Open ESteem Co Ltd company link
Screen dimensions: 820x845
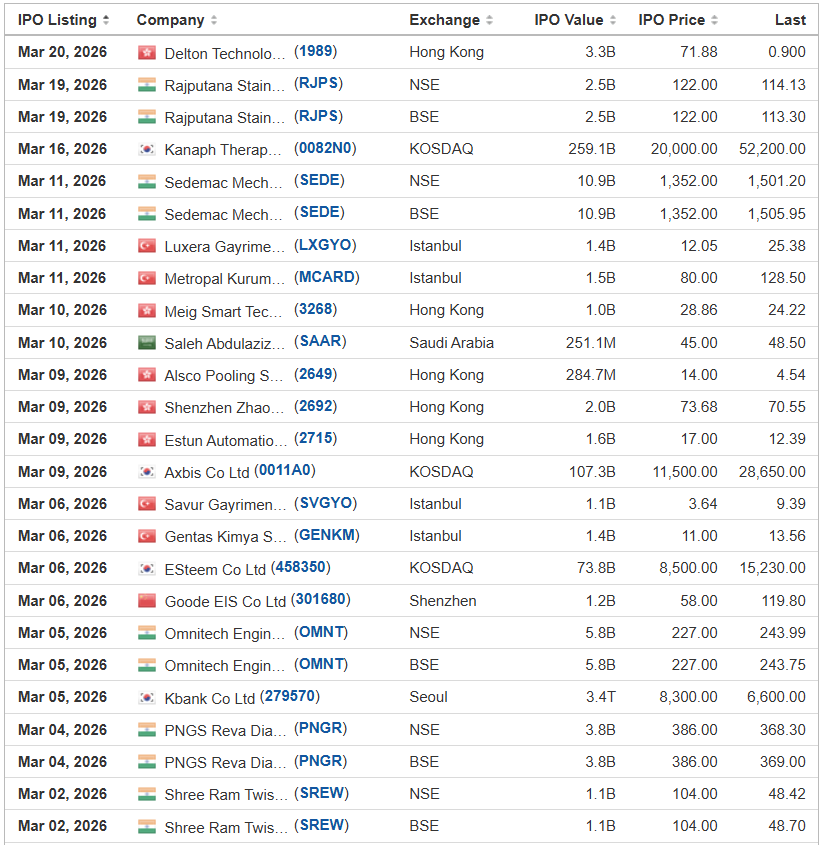coord(215,569)
